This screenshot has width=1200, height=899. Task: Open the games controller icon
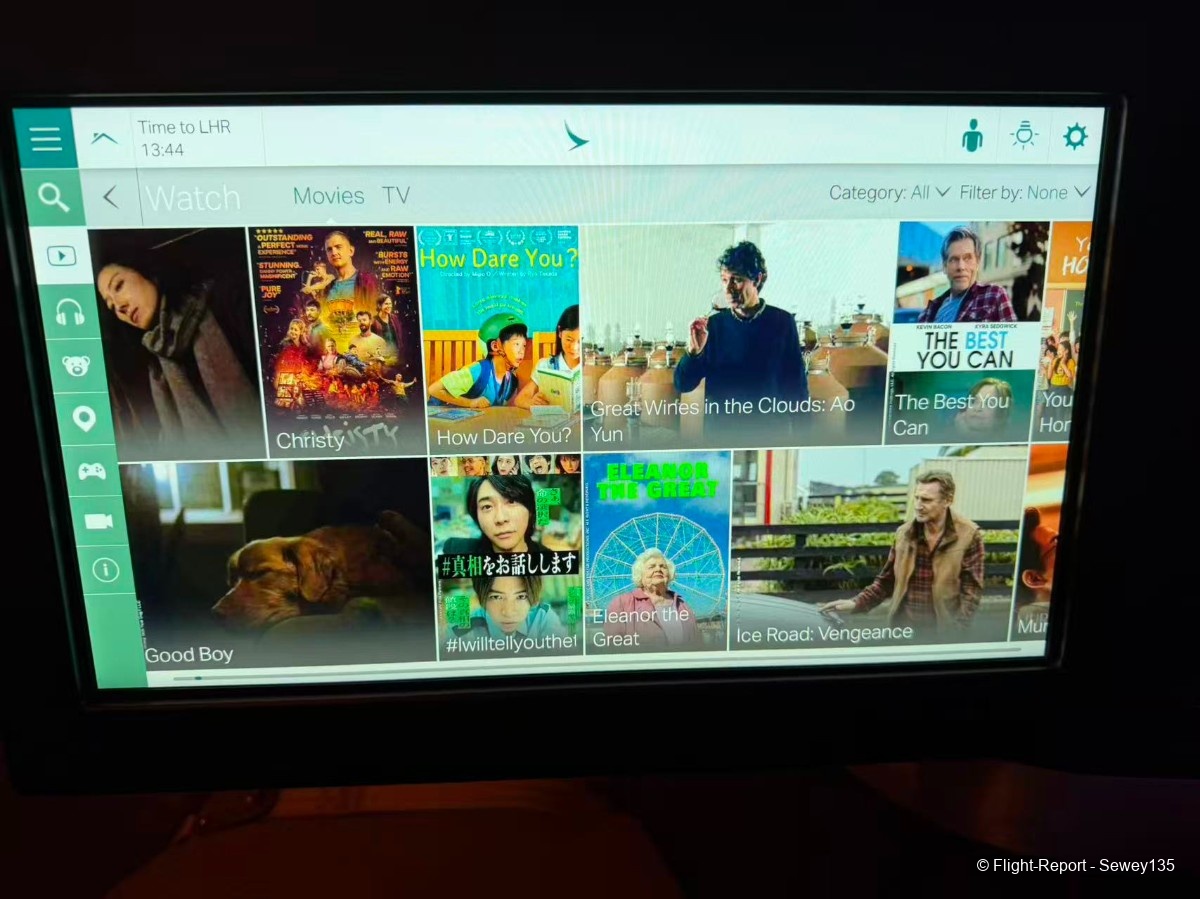92,471
